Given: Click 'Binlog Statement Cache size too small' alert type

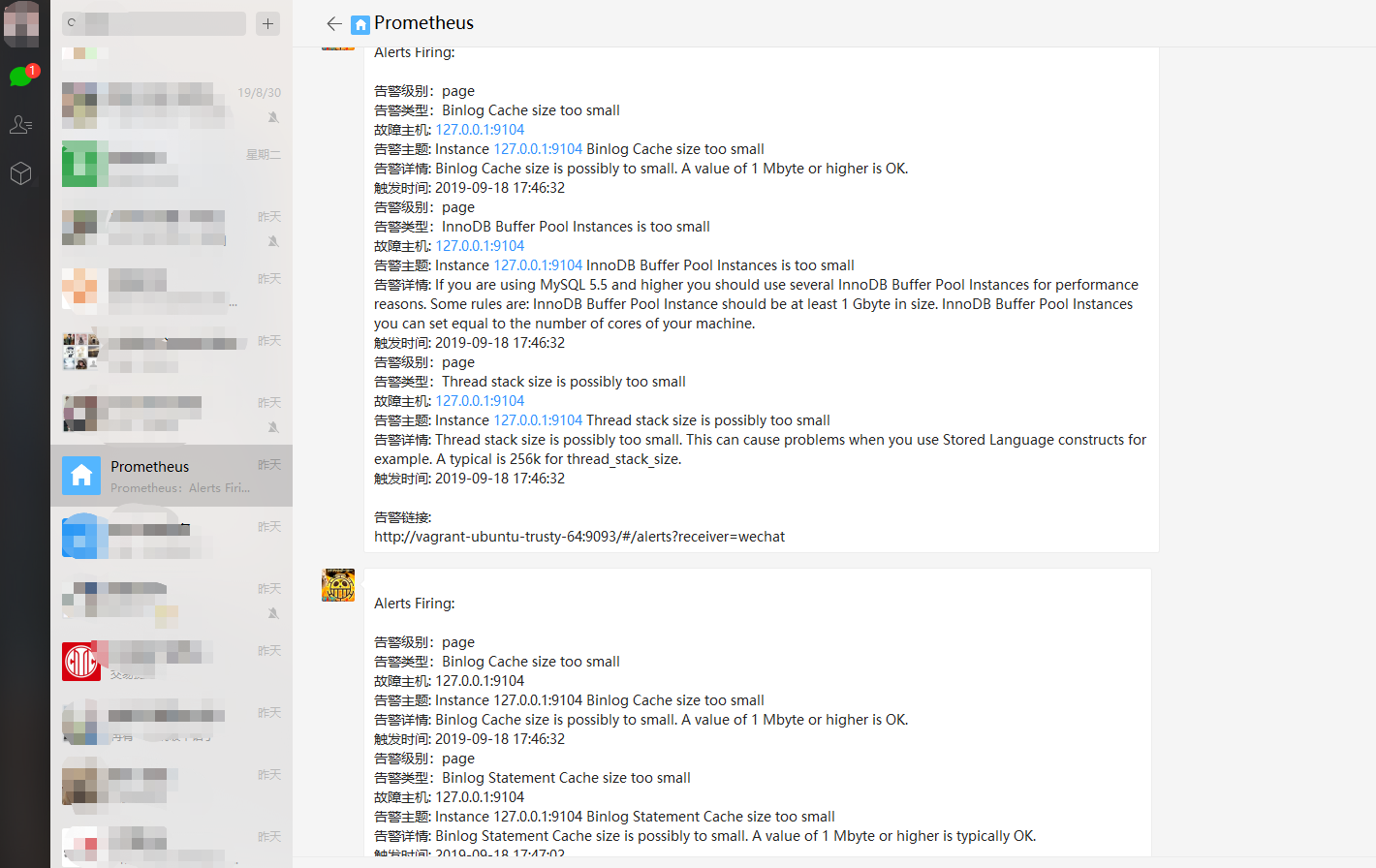Looking at the screenshot, I should [566, 778].
